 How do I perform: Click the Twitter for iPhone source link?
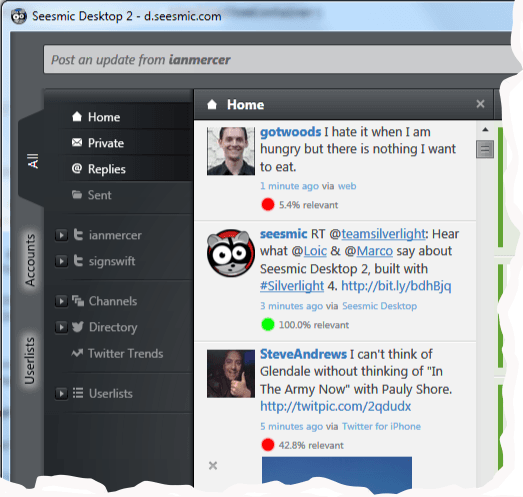(x=381, y=426)
